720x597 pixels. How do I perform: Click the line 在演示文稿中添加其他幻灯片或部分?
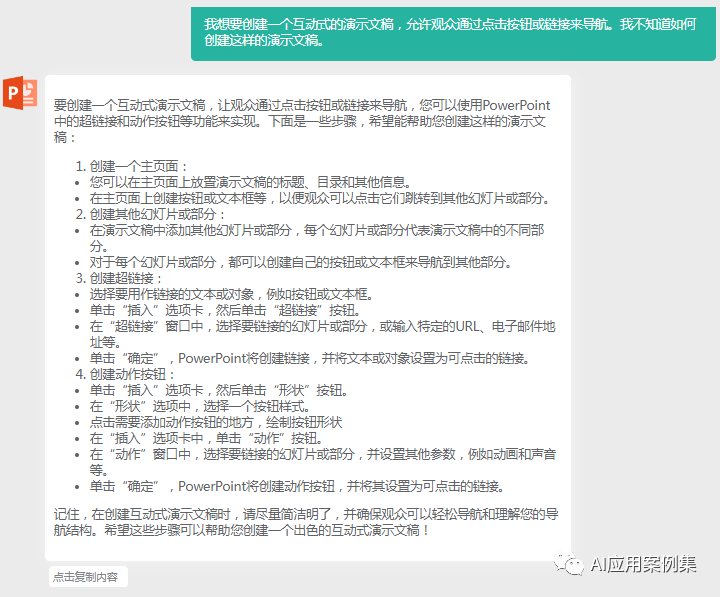[317, 238]
